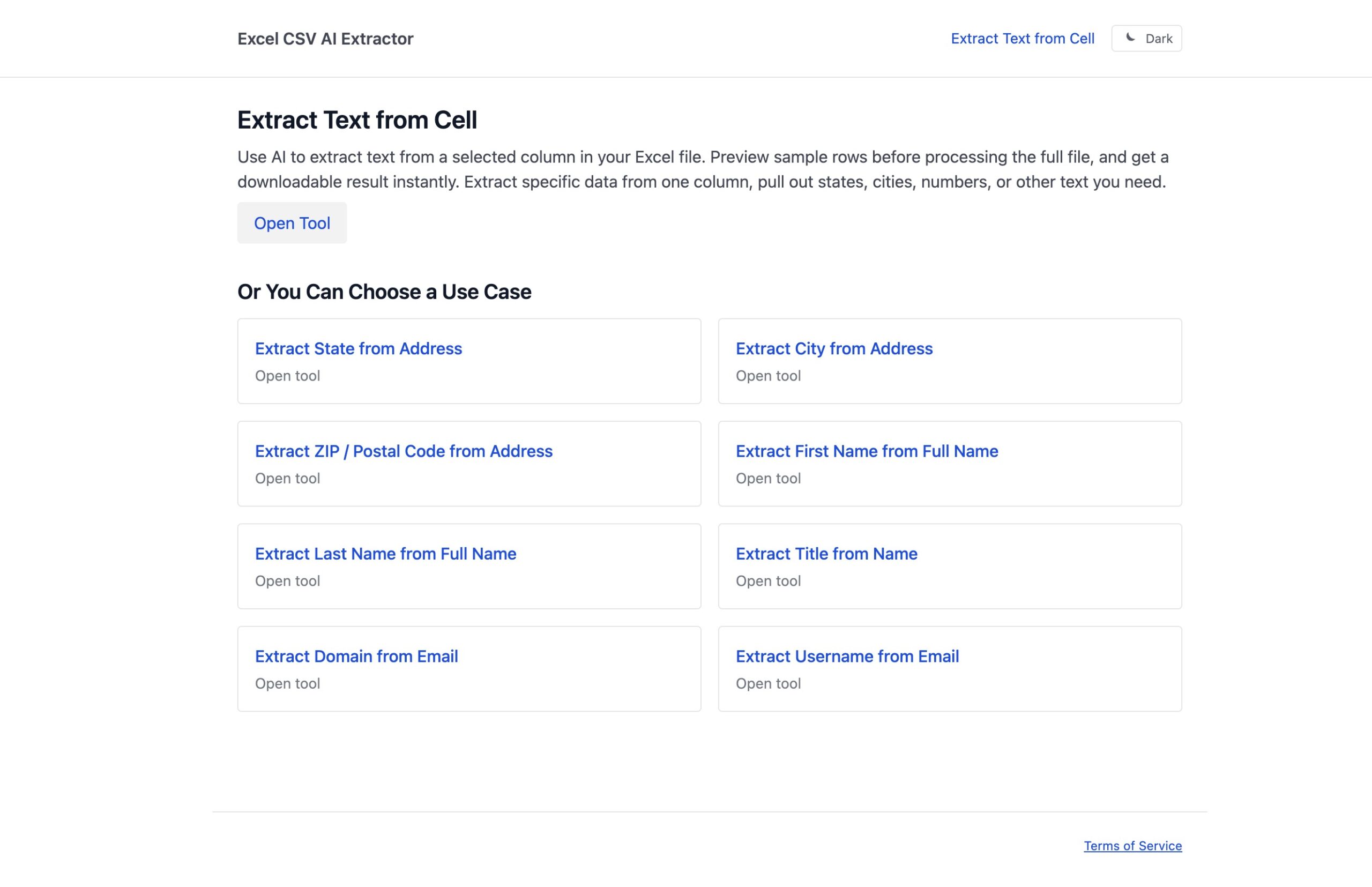The image size is (1372, 887).
Task: Click 'Open tool' under Extract Last Name card
Action: [x=287, y=580]
